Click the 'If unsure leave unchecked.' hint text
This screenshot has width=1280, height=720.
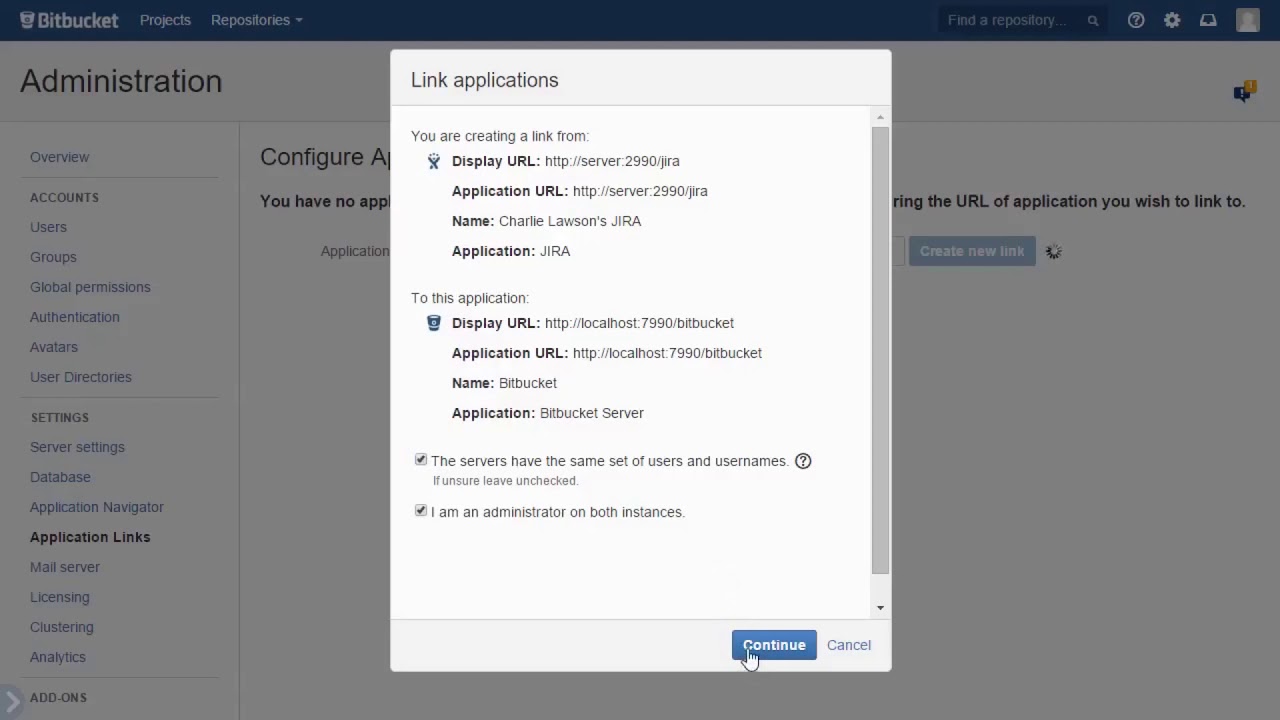tap(505, 481)
